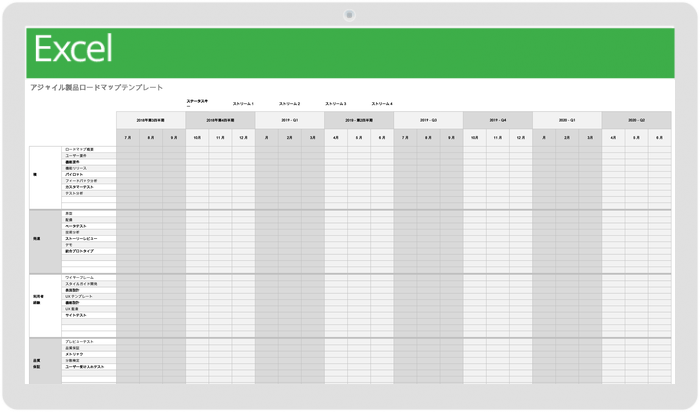Viewport: 700px width, 412px height.
Task: Click the ステータスキー label
Action: click(197, 103)
